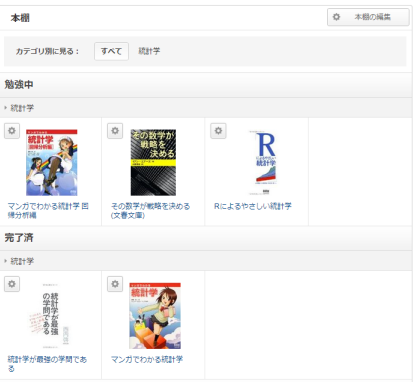Open gear menu of completed book マンガでわかる統計学

(x=115, y=284)
